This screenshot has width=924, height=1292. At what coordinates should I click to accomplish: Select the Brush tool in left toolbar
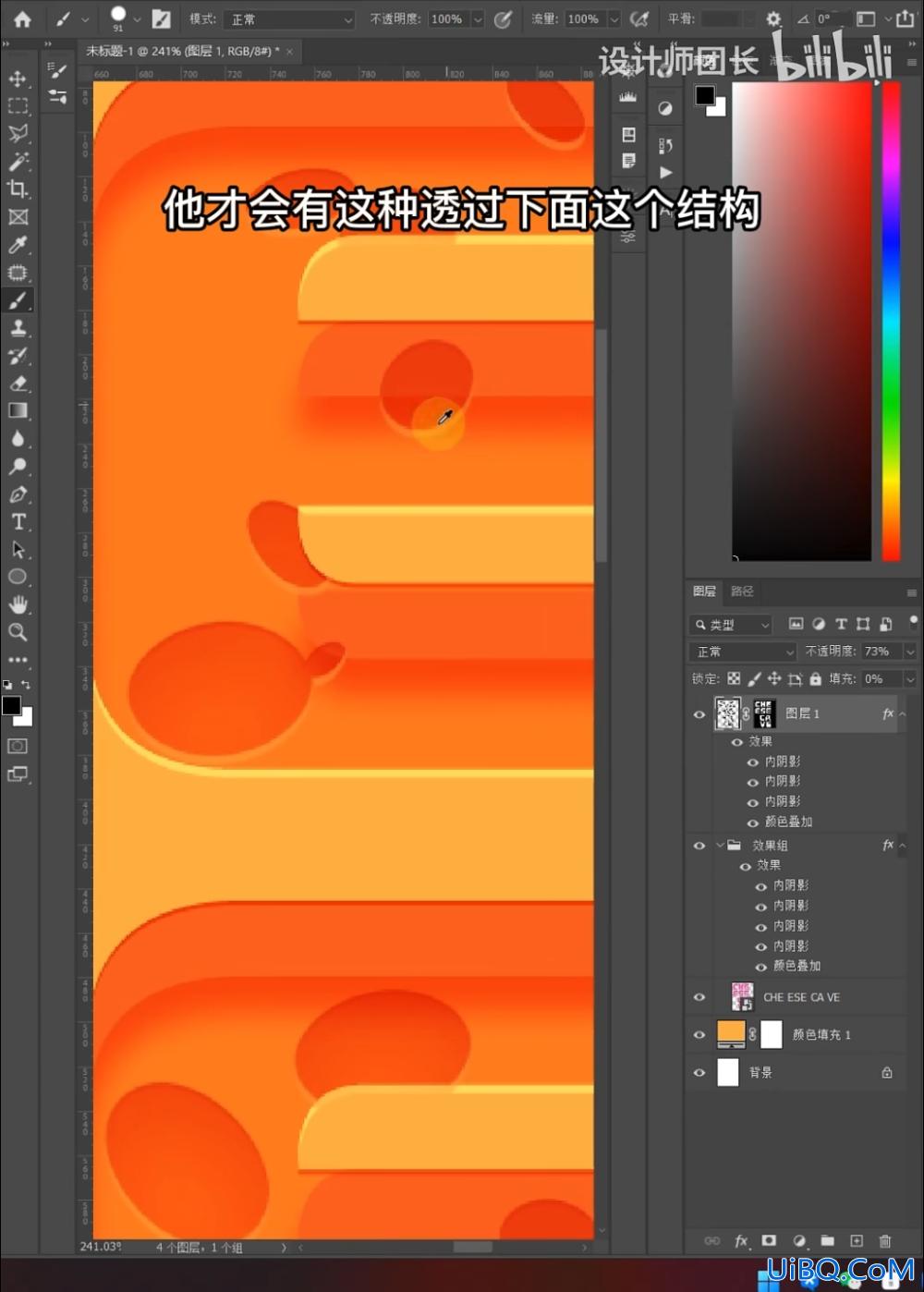click(18, 300)
